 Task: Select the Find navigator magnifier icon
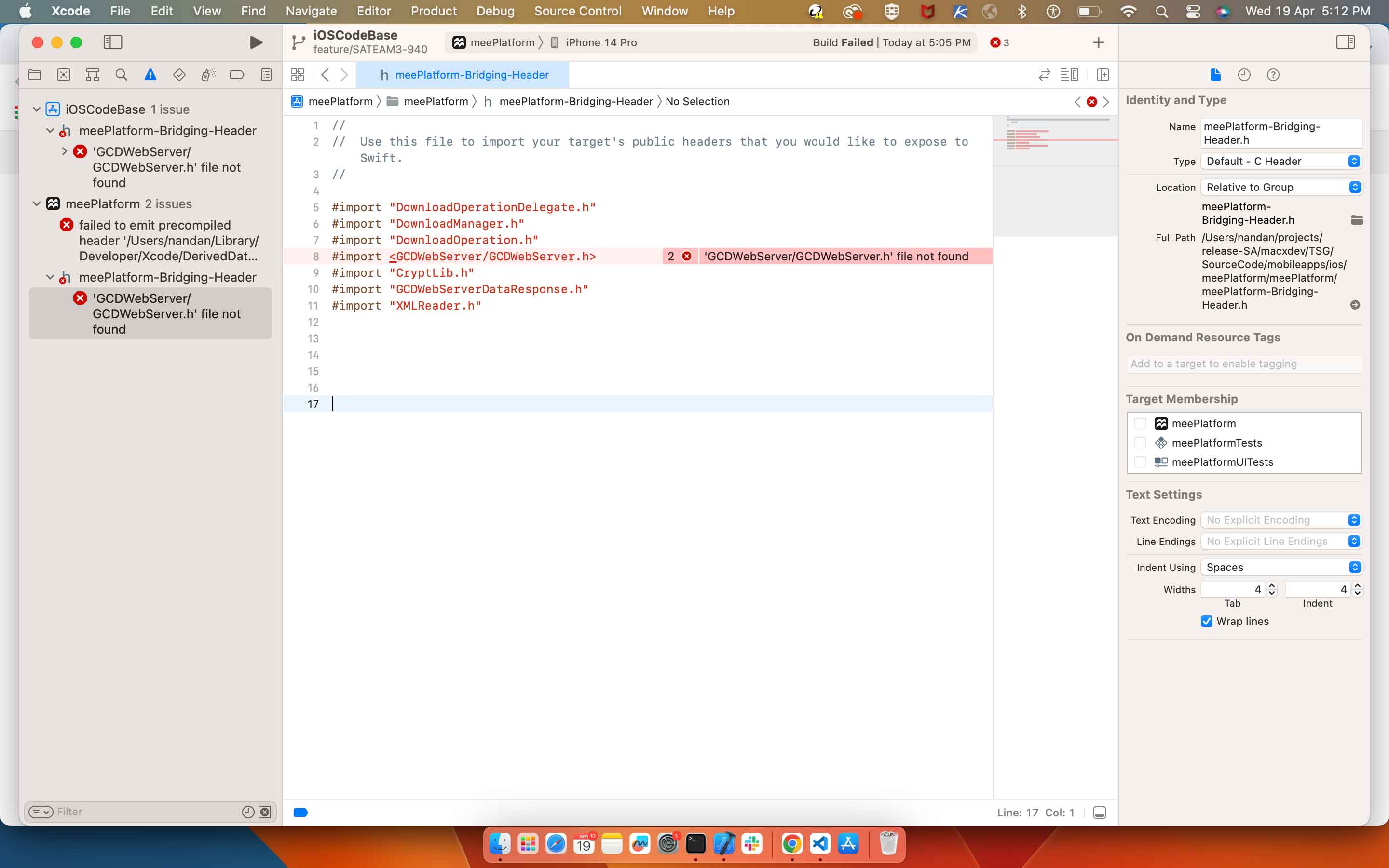[121, 75]
